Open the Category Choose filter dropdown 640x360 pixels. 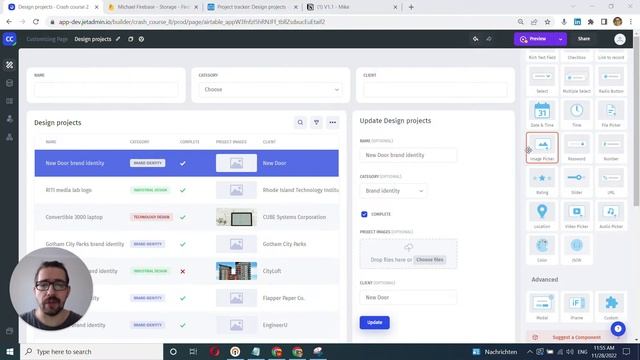271,89
